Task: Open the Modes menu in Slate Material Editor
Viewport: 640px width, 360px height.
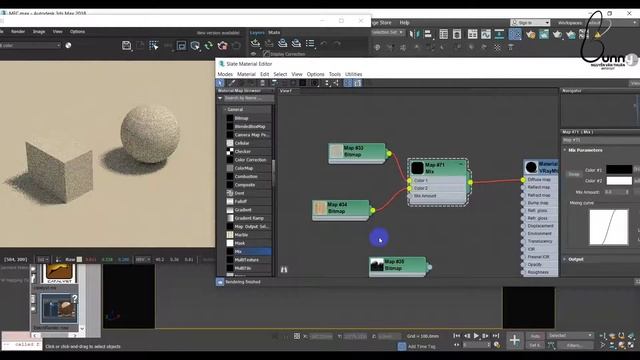Action: (225, 74)
